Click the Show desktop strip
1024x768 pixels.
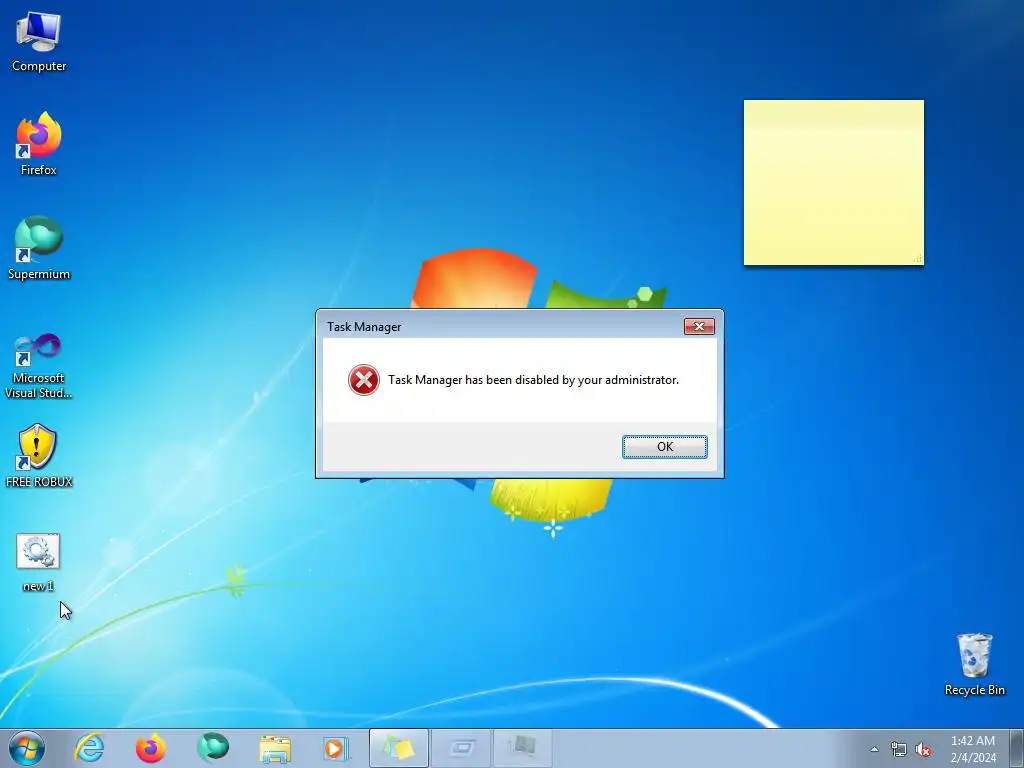(x=1017, y=748)
